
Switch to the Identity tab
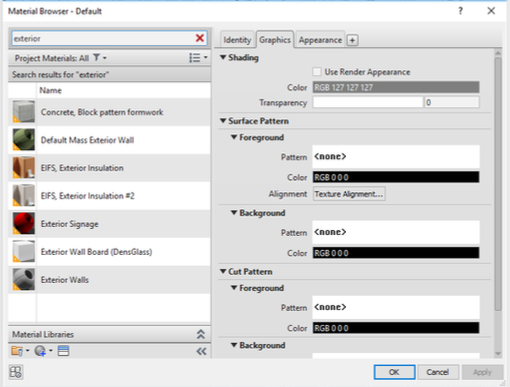pyautogui.click(x=237, y=40)
